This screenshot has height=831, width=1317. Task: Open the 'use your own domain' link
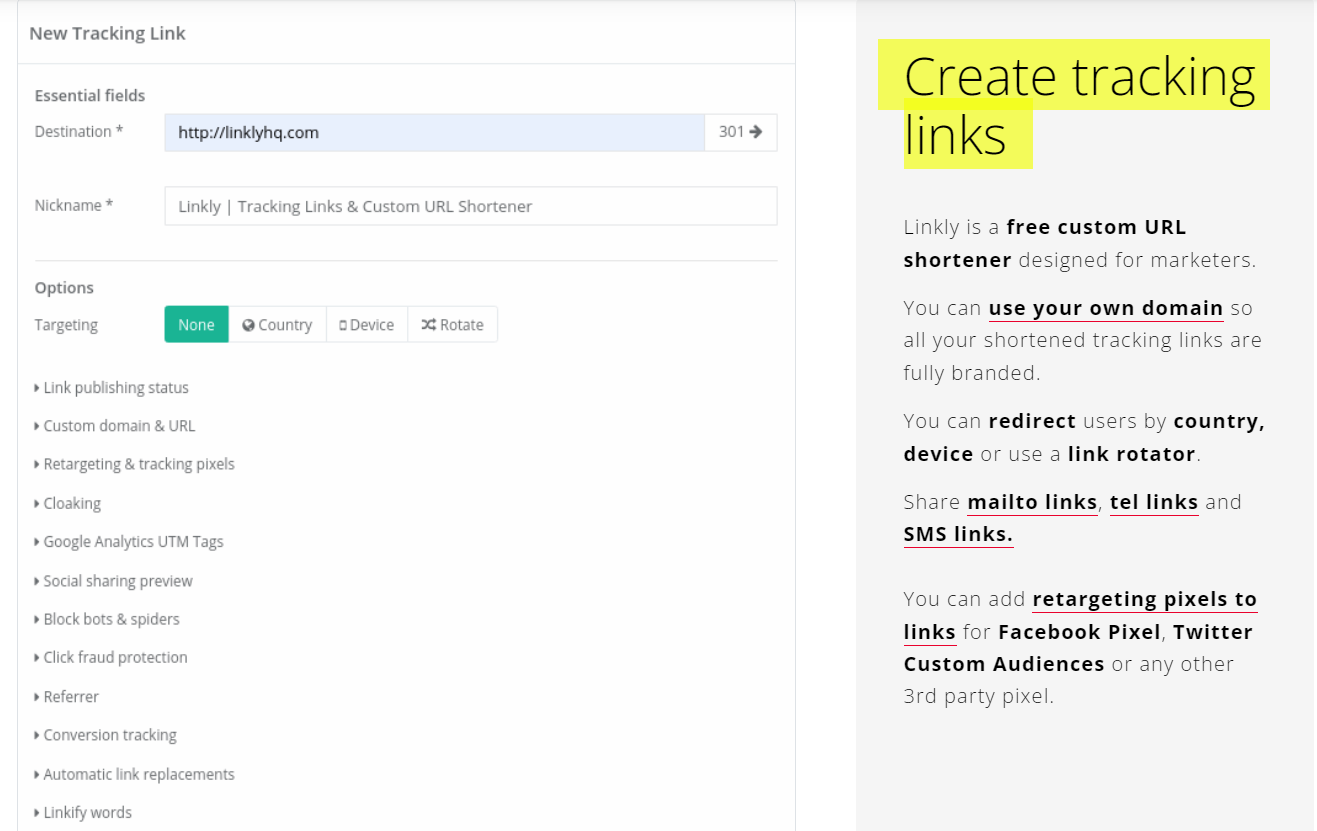(1105, 308)
